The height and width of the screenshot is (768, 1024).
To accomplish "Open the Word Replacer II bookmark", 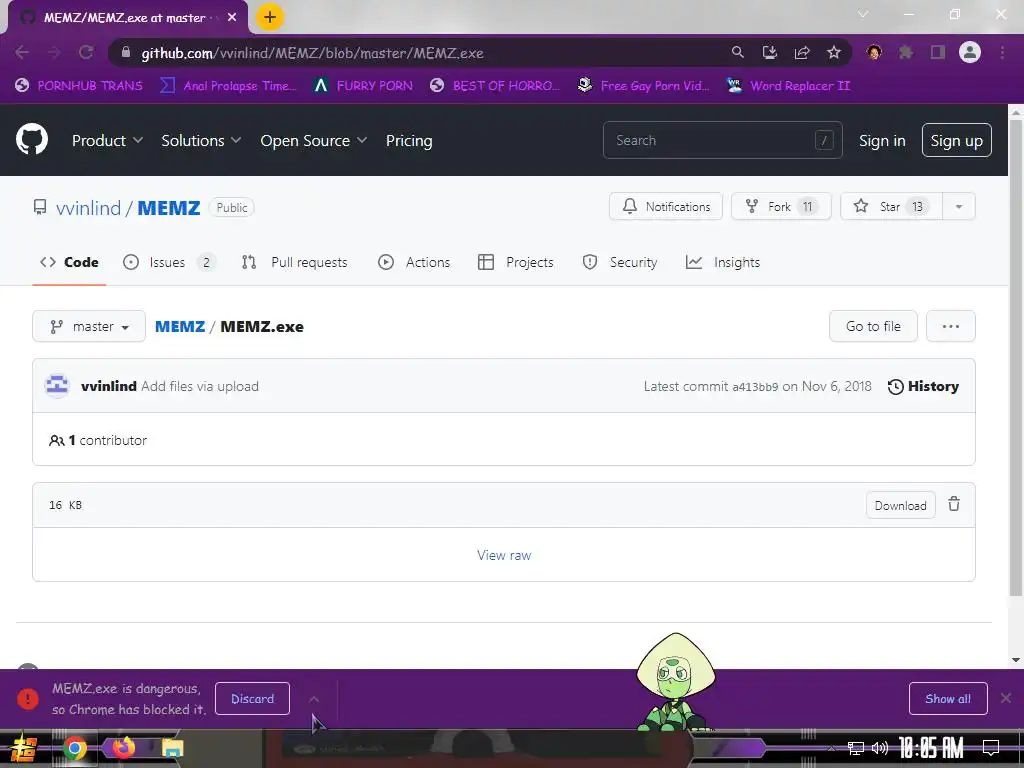I will [x=788, y=86].
